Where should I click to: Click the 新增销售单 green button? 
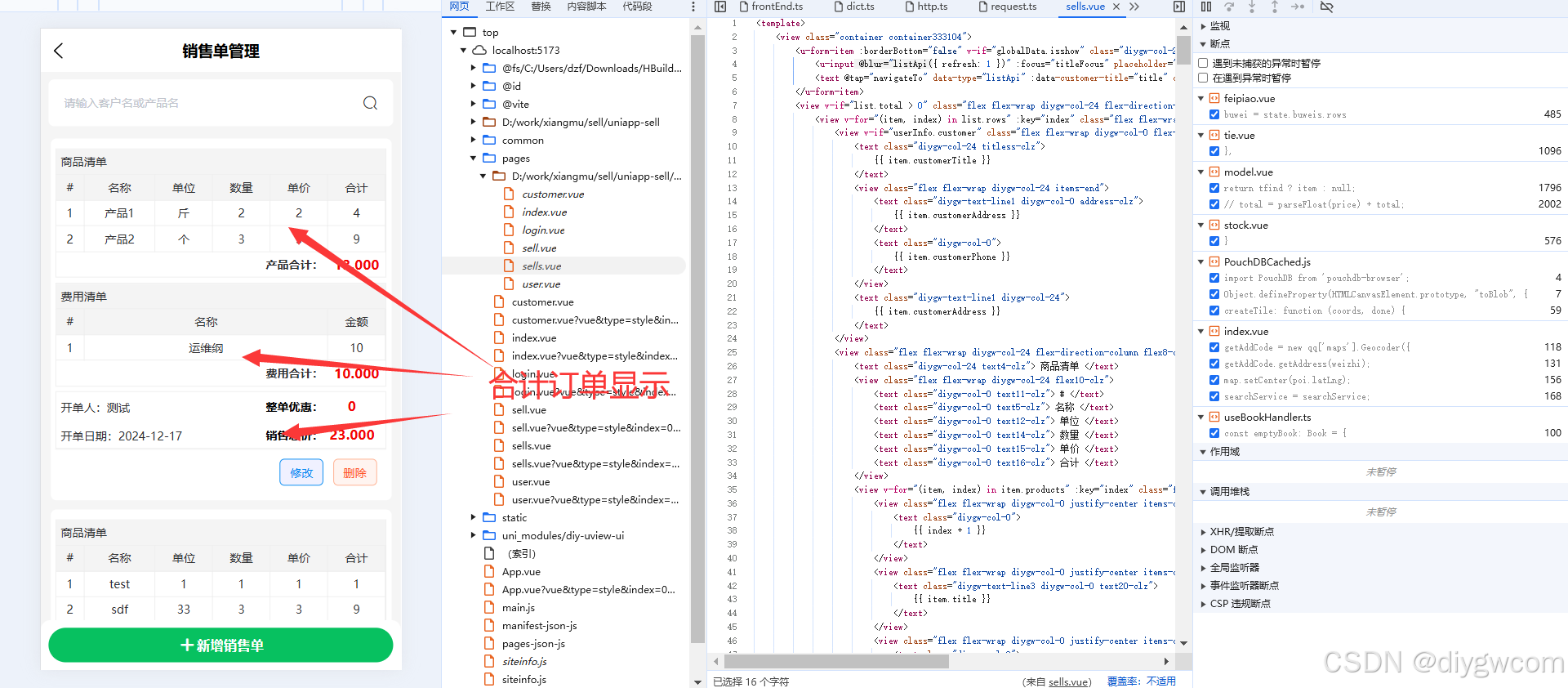220,646
